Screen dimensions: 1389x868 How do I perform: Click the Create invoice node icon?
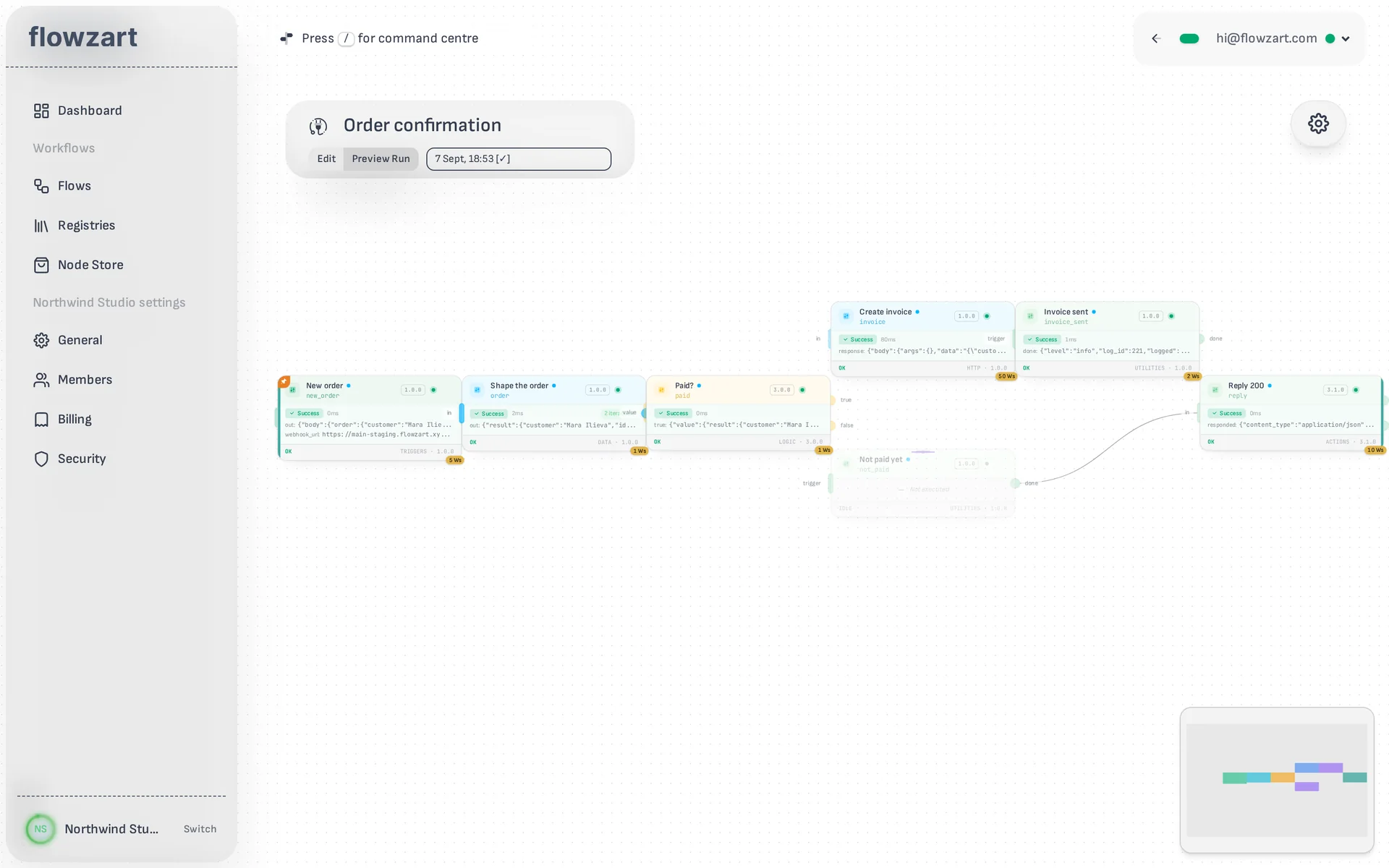click(846, 316)
